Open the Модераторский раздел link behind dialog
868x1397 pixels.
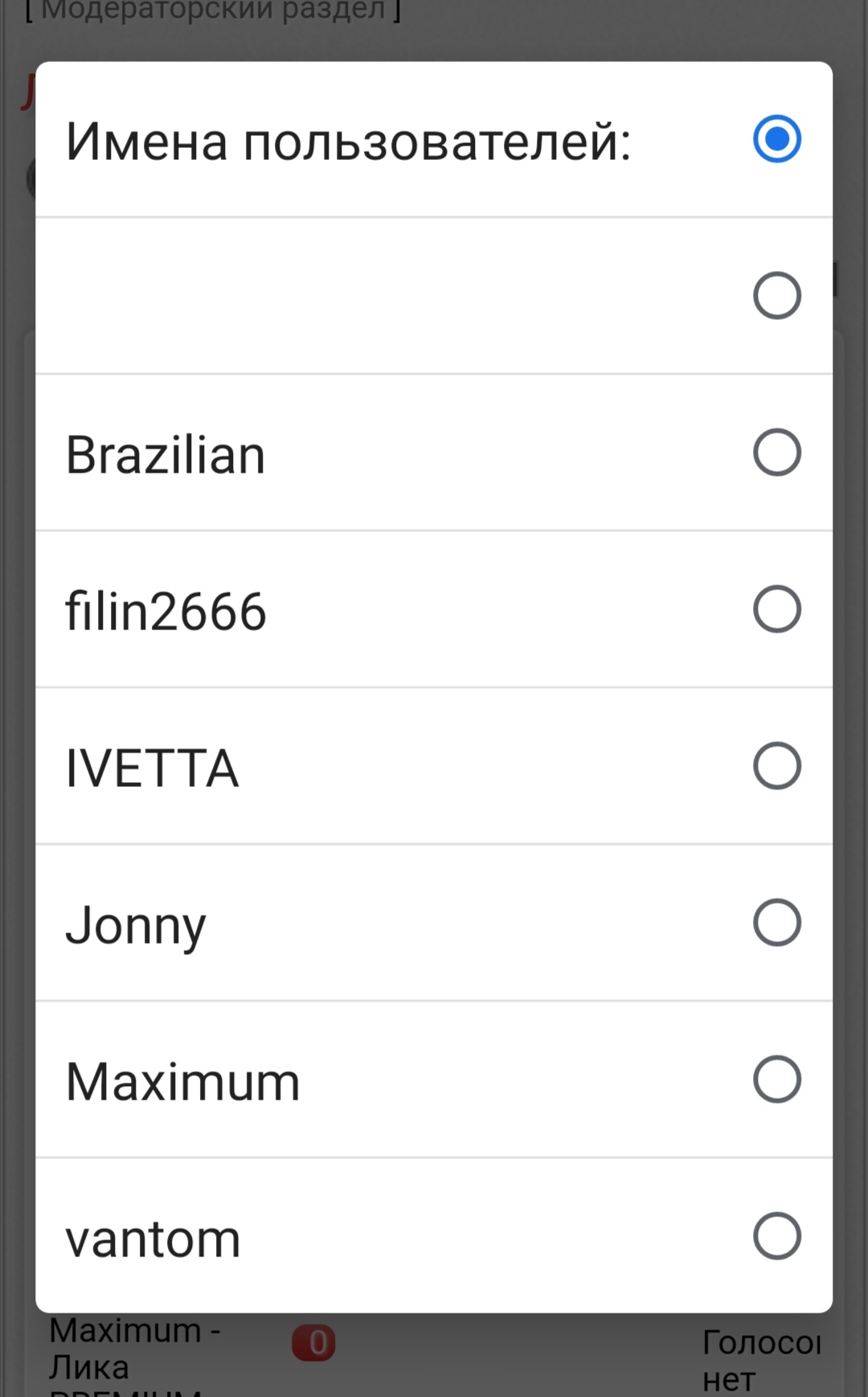point(213,11)
